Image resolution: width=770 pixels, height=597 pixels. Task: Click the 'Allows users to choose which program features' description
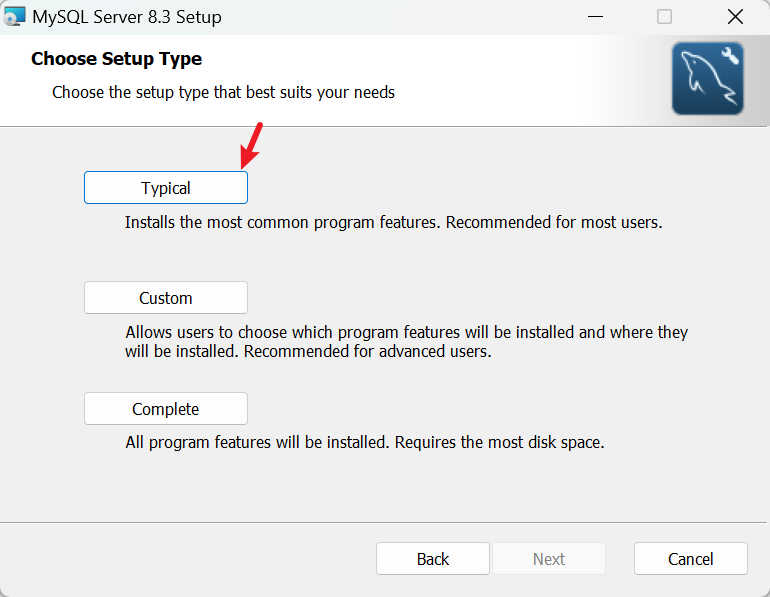coord(406,342)
